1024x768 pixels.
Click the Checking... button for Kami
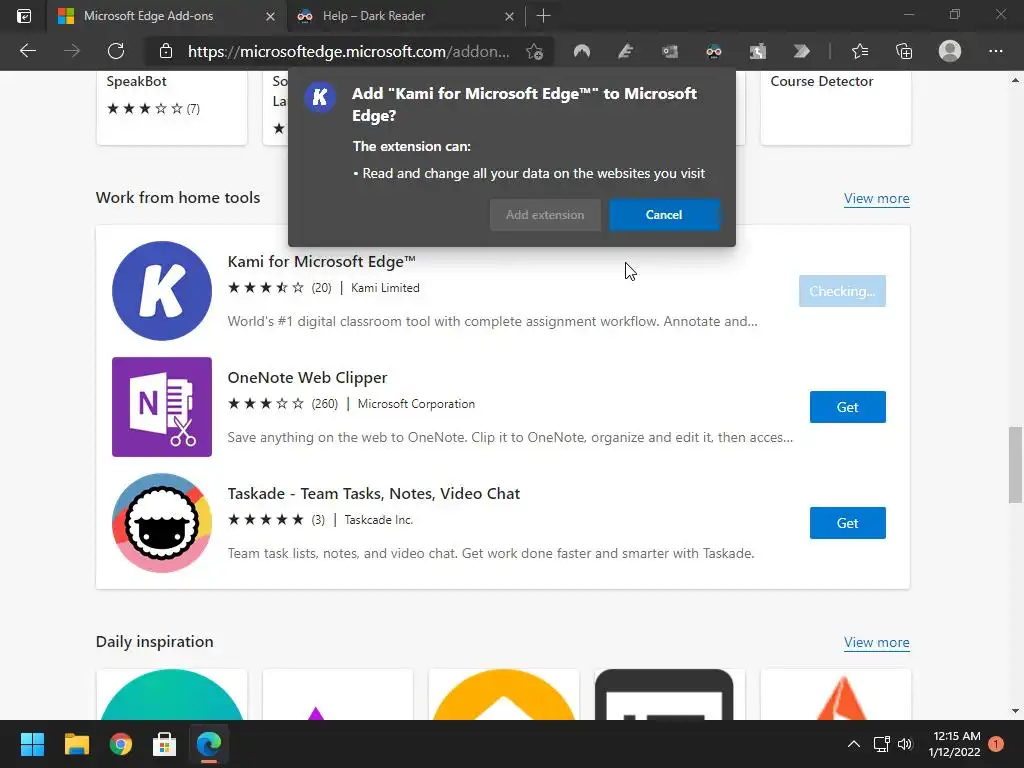click(x=842, y=291)
